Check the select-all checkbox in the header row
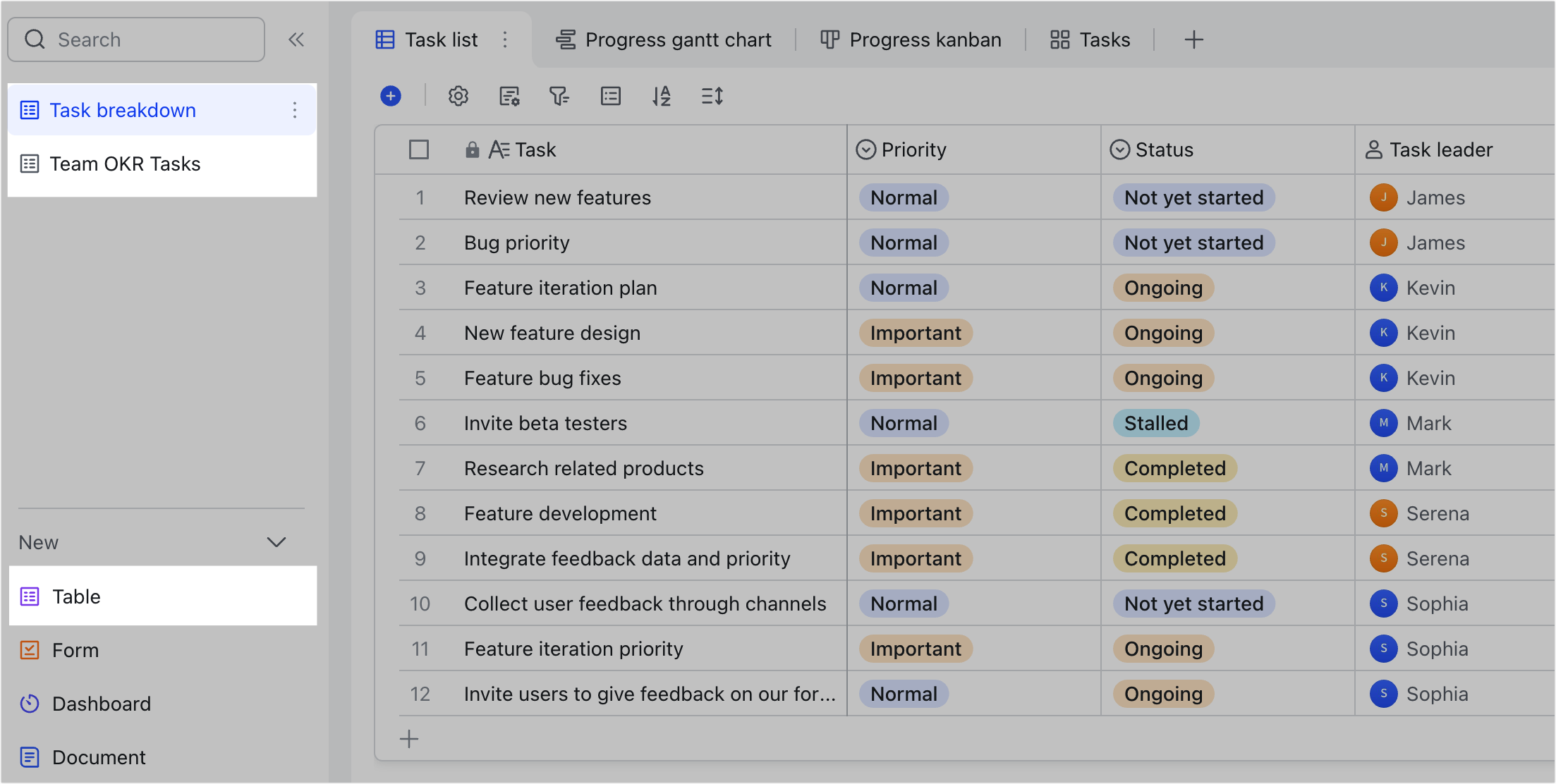1556x784 pixels. [x=418, y=149]
